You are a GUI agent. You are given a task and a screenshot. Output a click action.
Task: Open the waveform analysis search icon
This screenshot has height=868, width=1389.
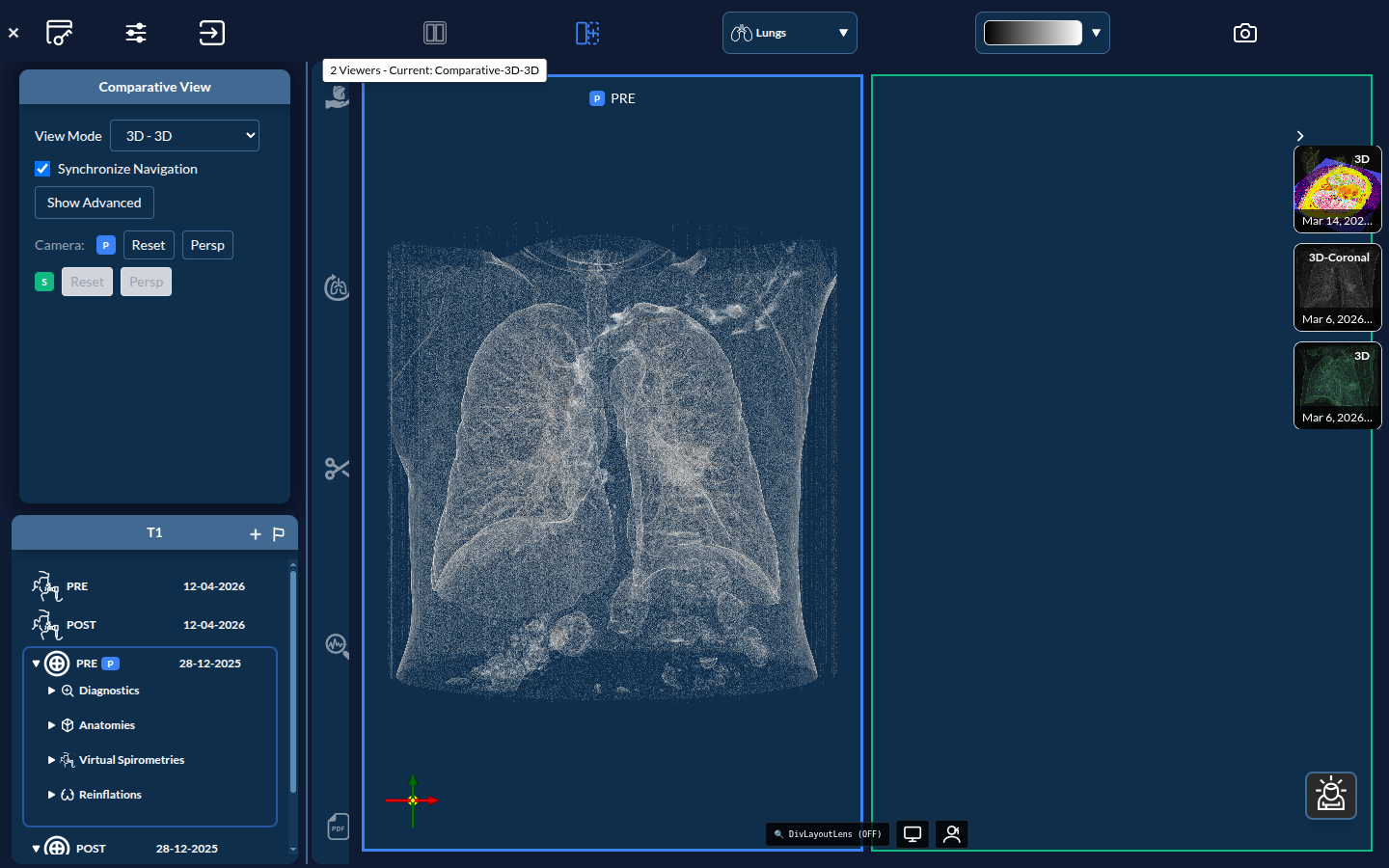point(337,645)
